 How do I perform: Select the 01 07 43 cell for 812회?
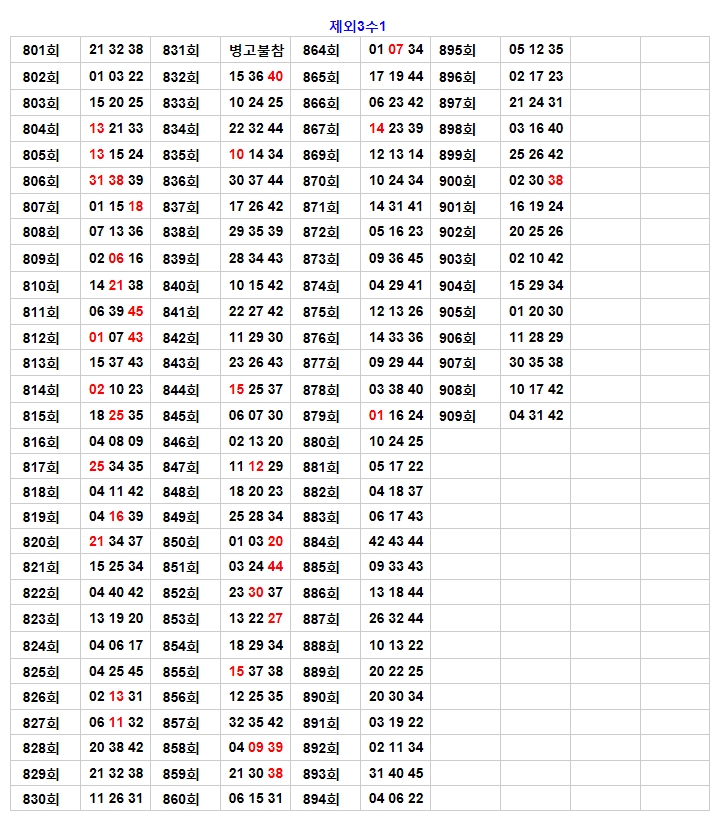coord(116,338)
